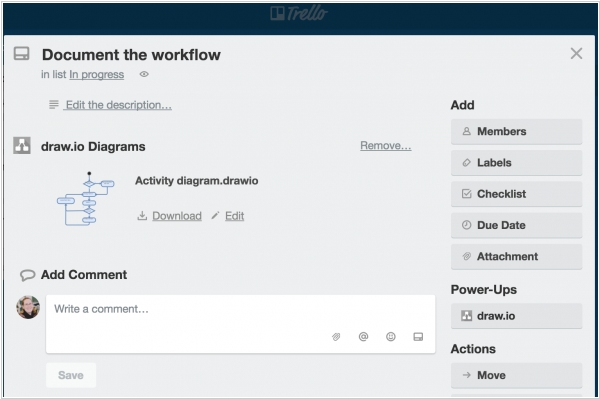Click the draw.io Diagrams section icon

(x=22, y=146)
